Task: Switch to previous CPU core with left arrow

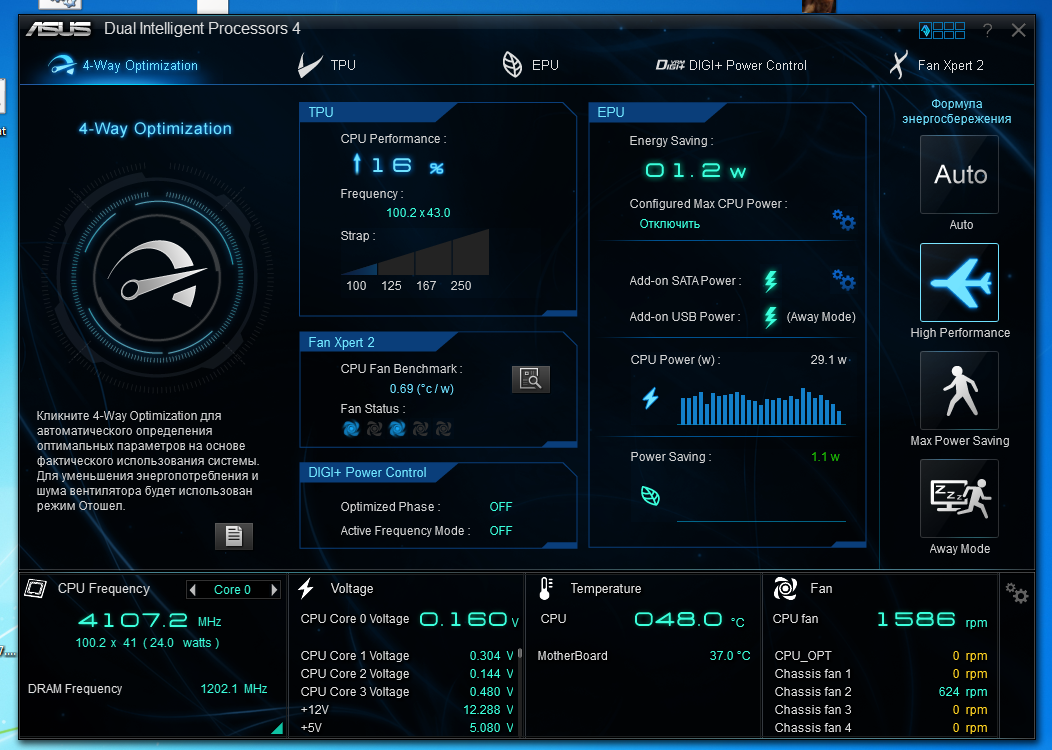Action: 193,590
